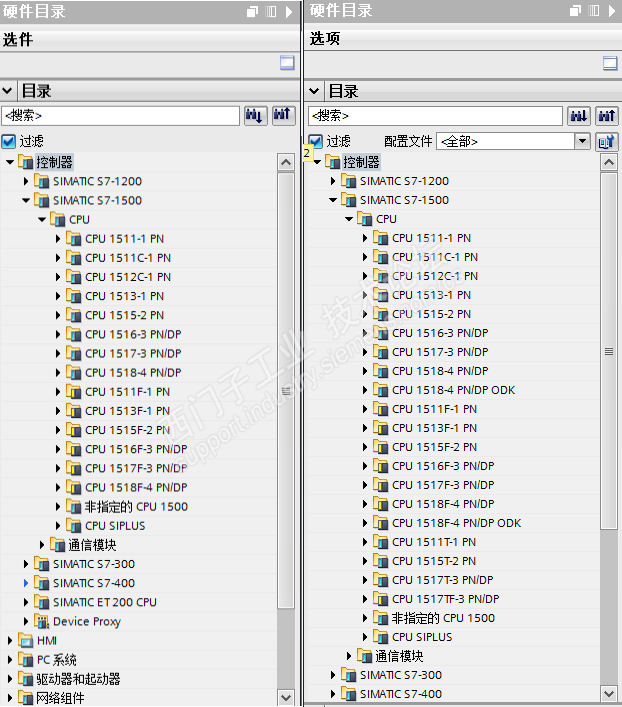The width and height of the screenshot is (622, 707).
Task: Click the search field in left catalog
Action: [120, 116]
